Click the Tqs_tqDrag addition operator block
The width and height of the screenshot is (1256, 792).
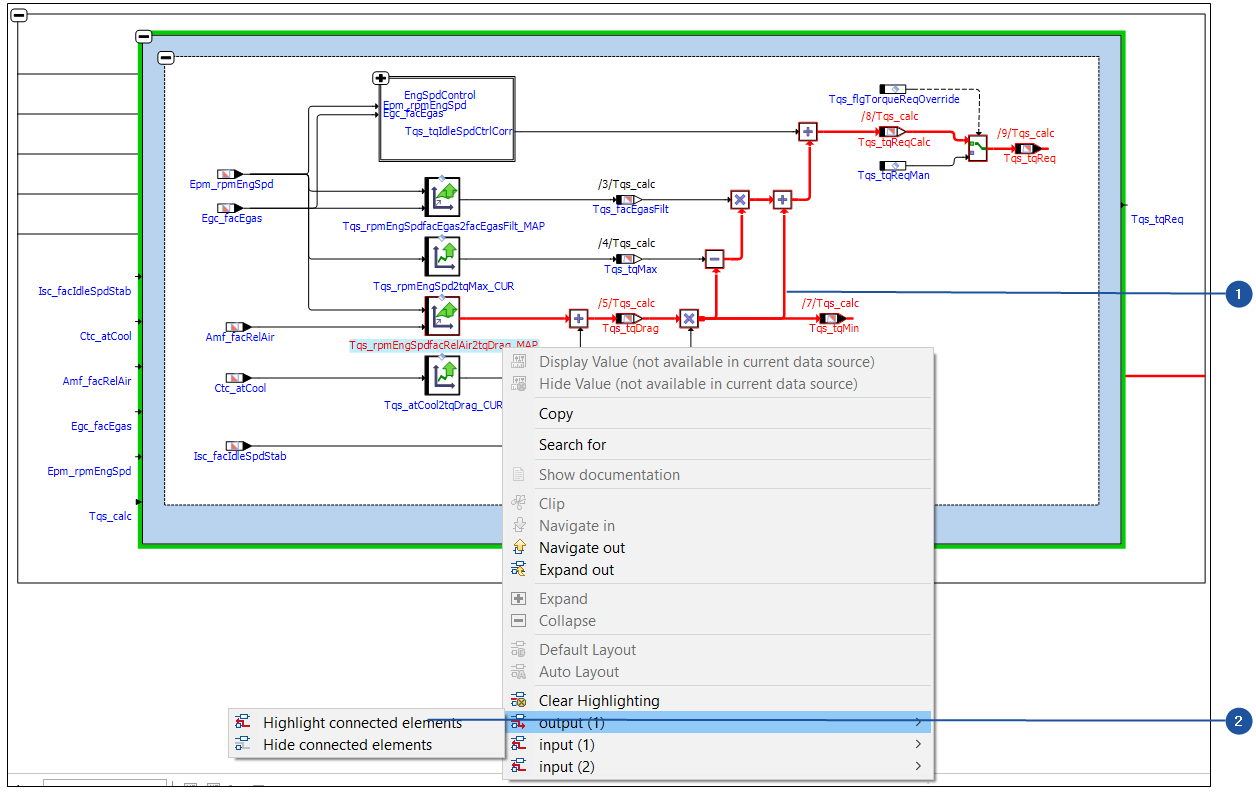(x=577, y=317)
